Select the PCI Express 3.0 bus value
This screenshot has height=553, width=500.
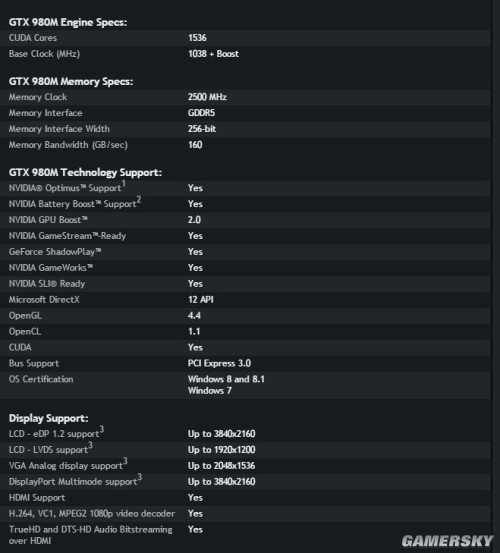tap(219, 363)
